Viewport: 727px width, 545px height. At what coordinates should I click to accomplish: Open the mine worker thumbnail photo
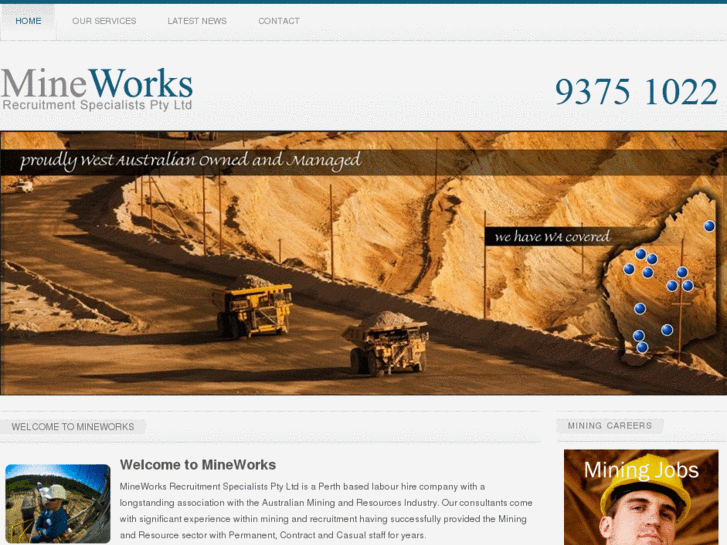coord(58,503)
